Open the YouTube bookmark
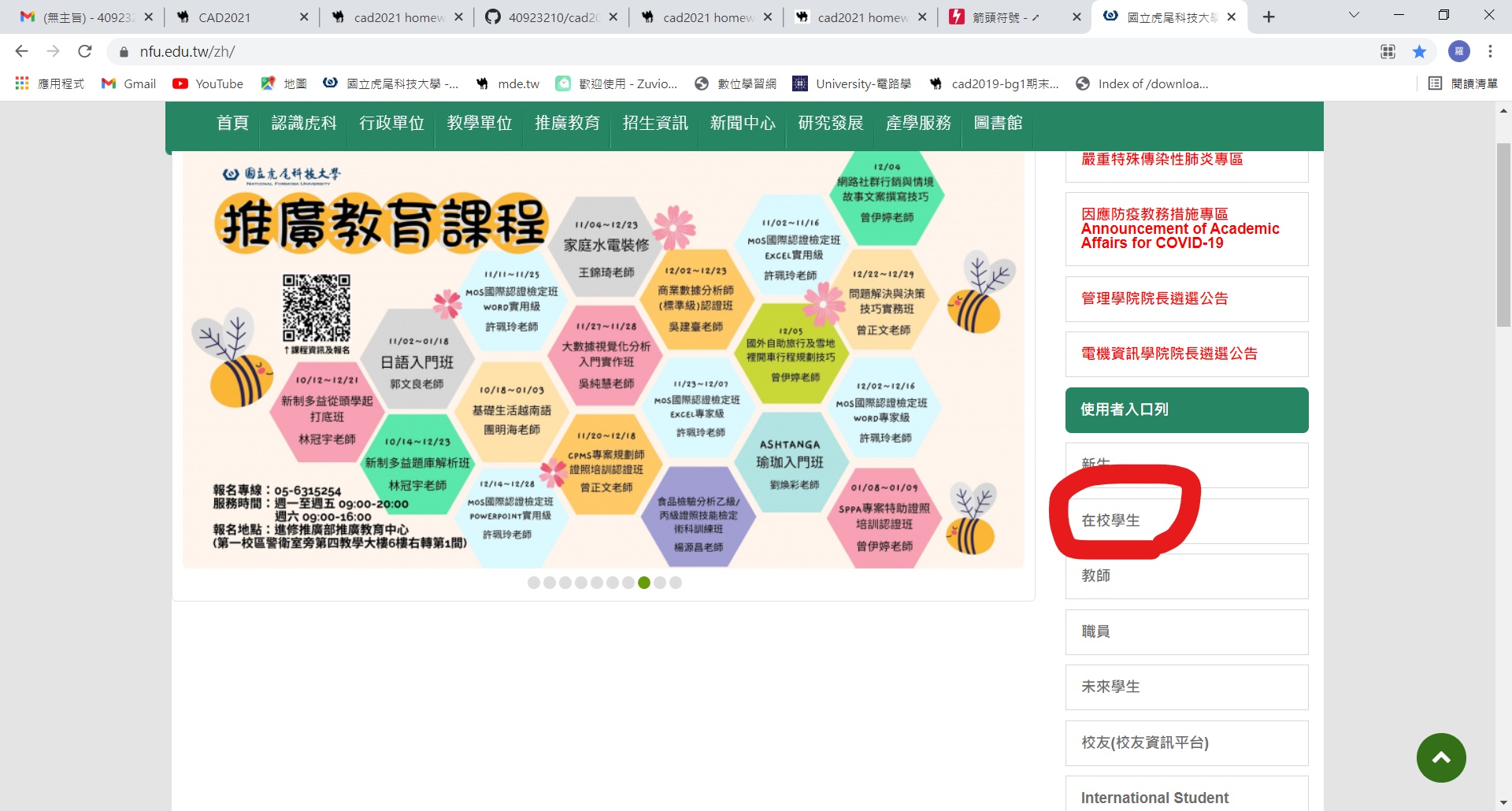The image size is (1512, 811). (x=208, y=83)
